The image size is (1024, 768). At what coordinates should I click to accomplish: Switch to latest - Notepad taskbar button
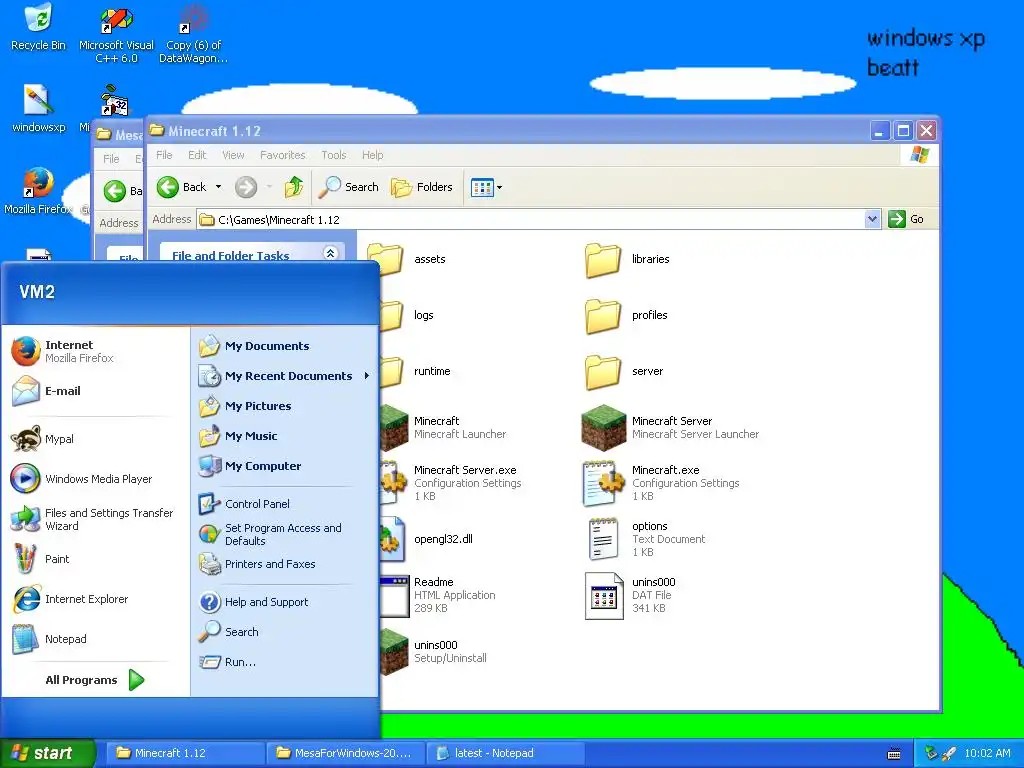[x=507, y=753]
